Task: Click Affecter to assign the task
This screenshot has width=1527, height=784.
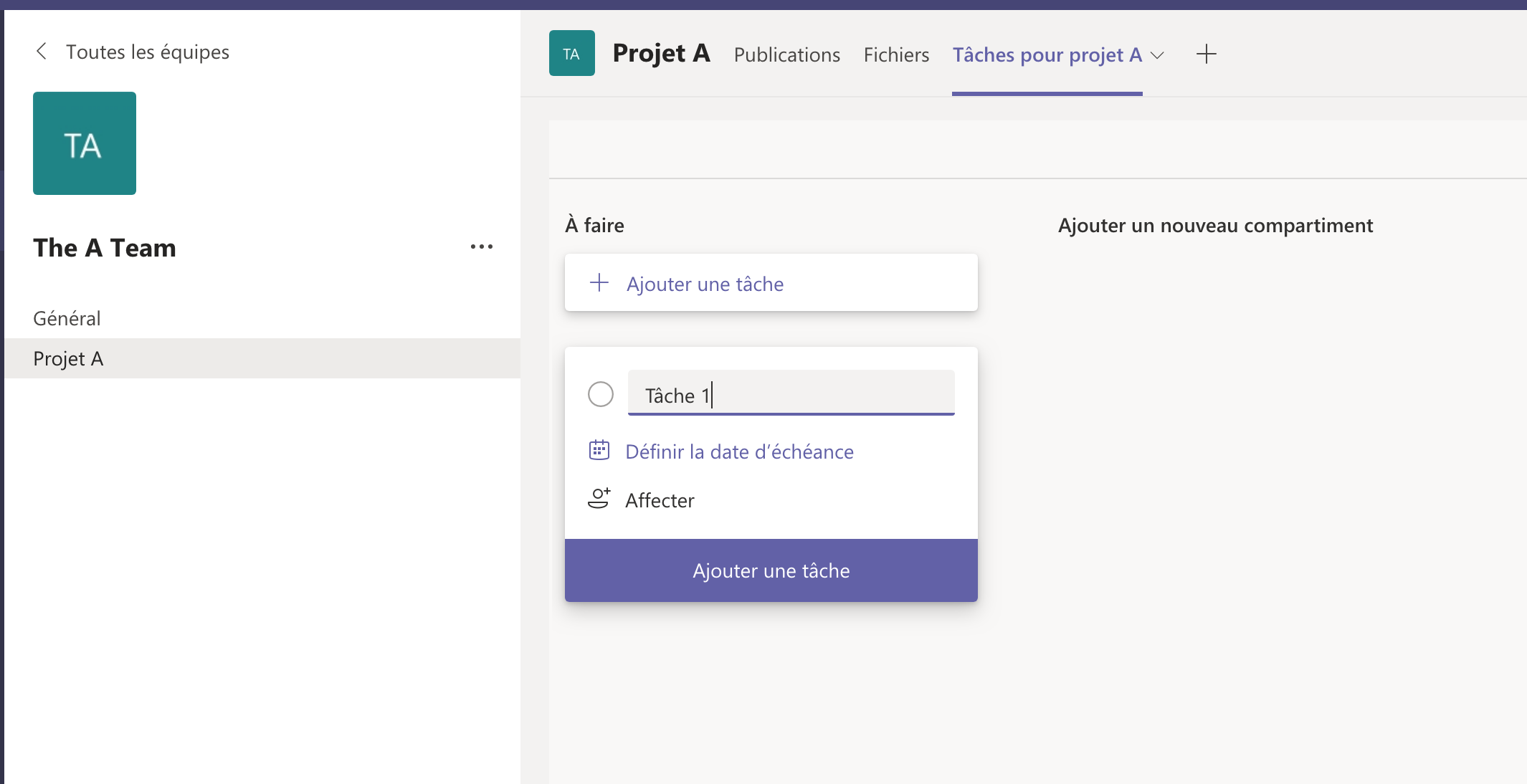Action: coord(660,500)
